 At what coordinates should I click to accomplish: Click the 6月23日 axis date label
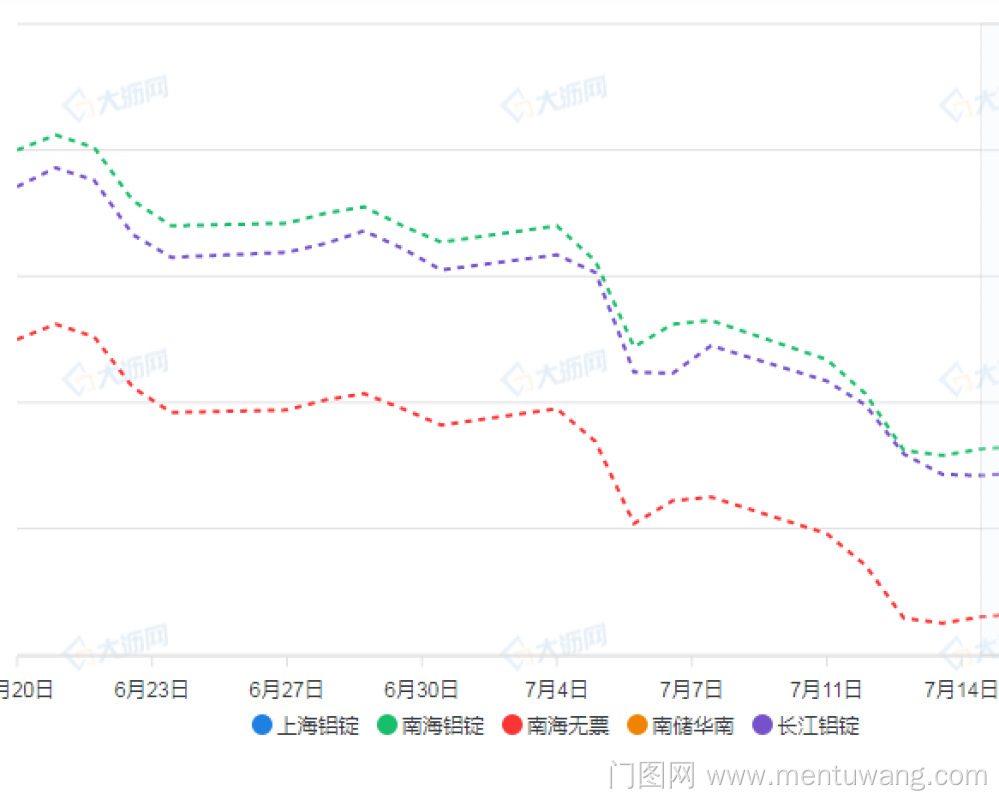click(152, 689)
